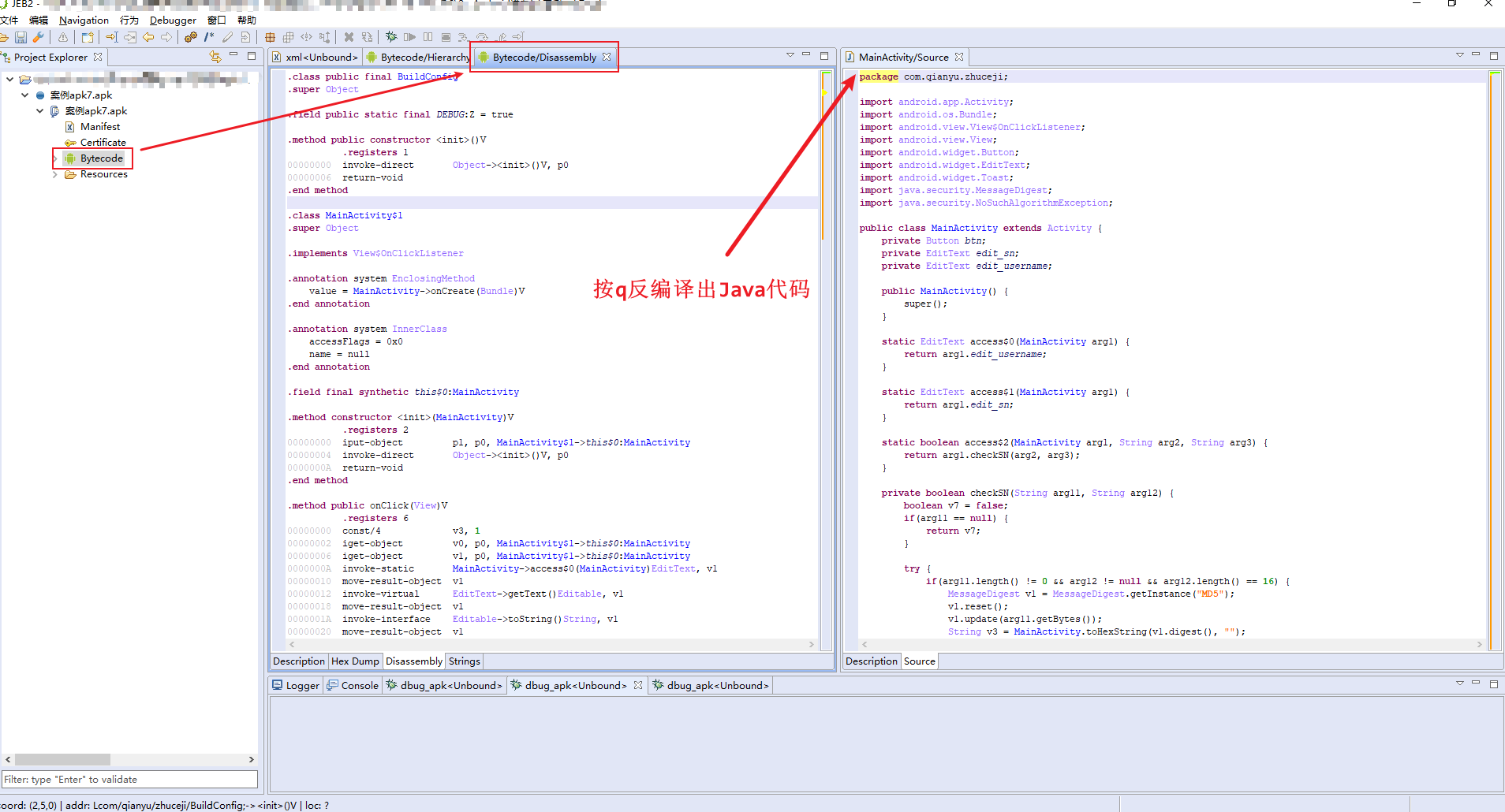Screen dimensions: 1505x812
Task: Select the Manifest item in project tree
Action: 100,127
